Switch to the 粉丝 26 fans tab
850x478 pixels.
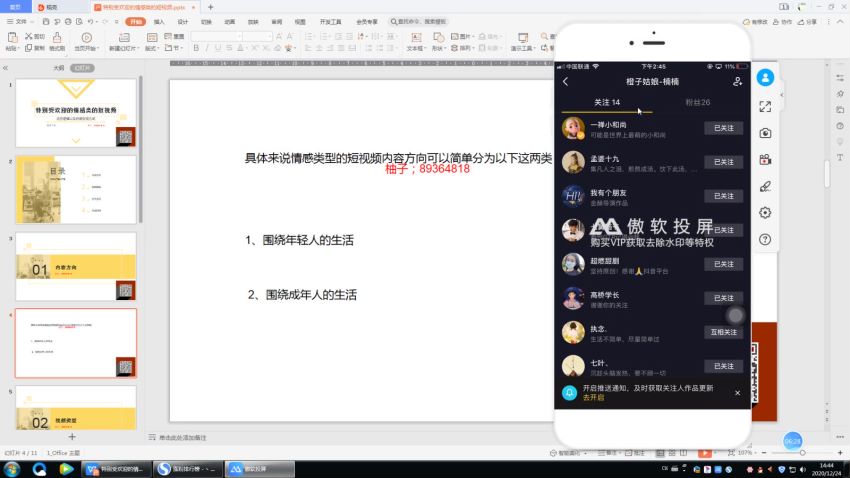(x=697, y=102)
